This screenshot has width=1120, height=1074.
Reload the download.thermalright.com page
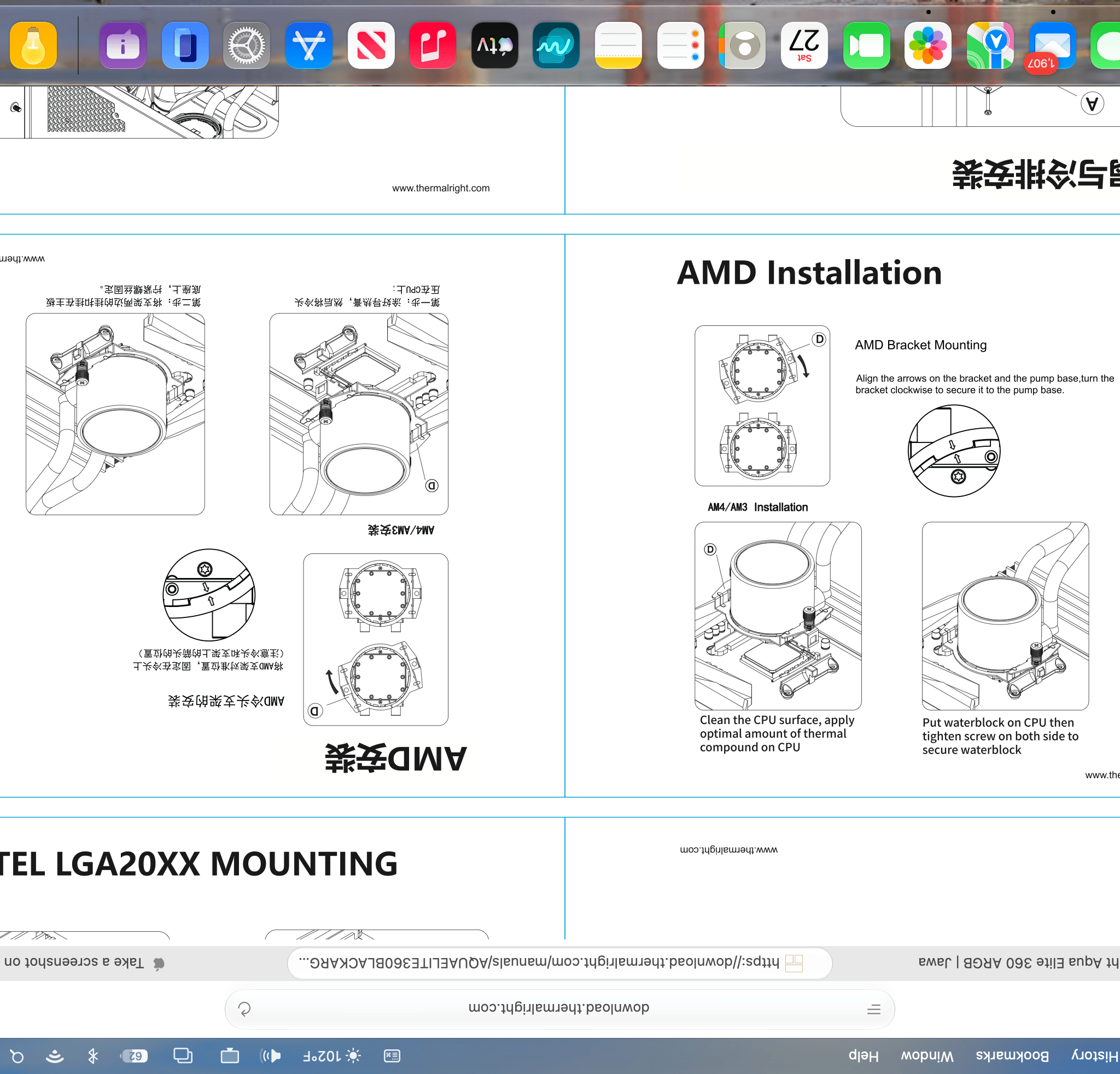244,1009
